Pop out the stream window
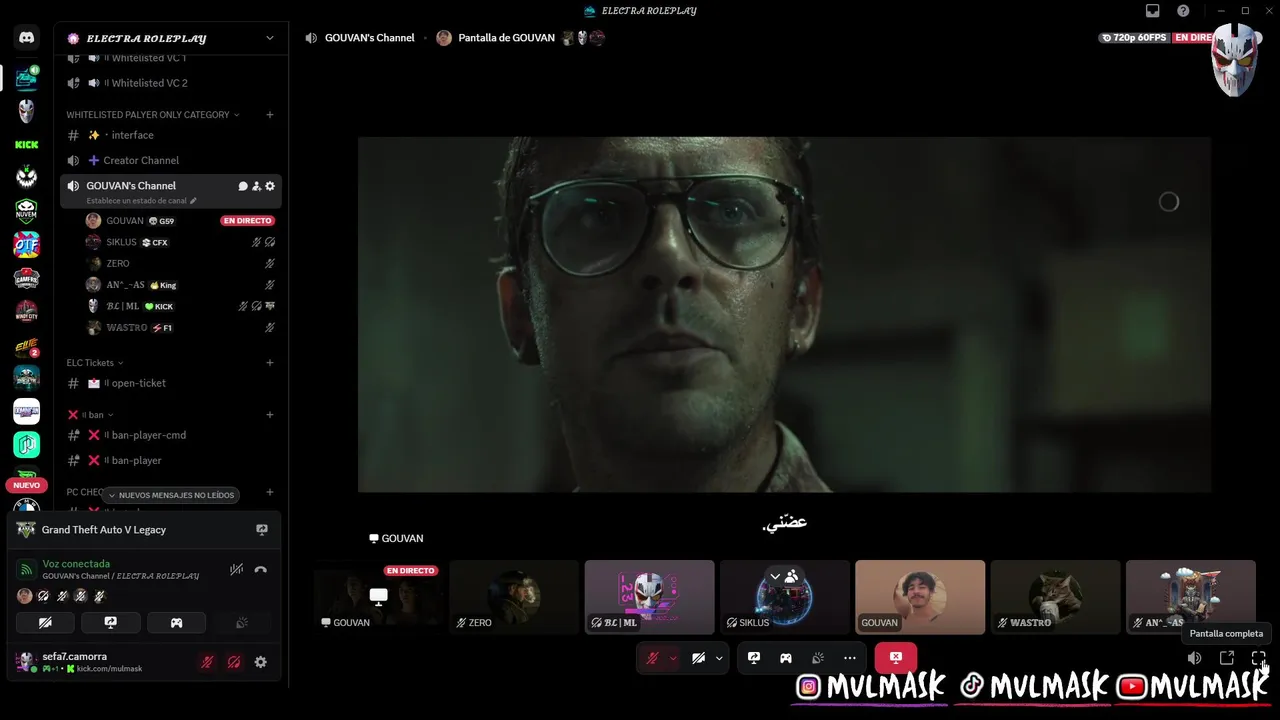Viewport: 1280px width, 720px height. click(x=1227, y=658)
